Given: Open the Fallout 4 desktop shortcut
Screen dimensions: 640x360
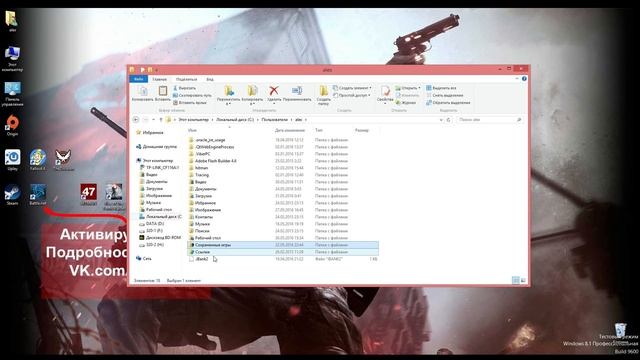Looking at the screenshot, I should (x=38, y=160).
